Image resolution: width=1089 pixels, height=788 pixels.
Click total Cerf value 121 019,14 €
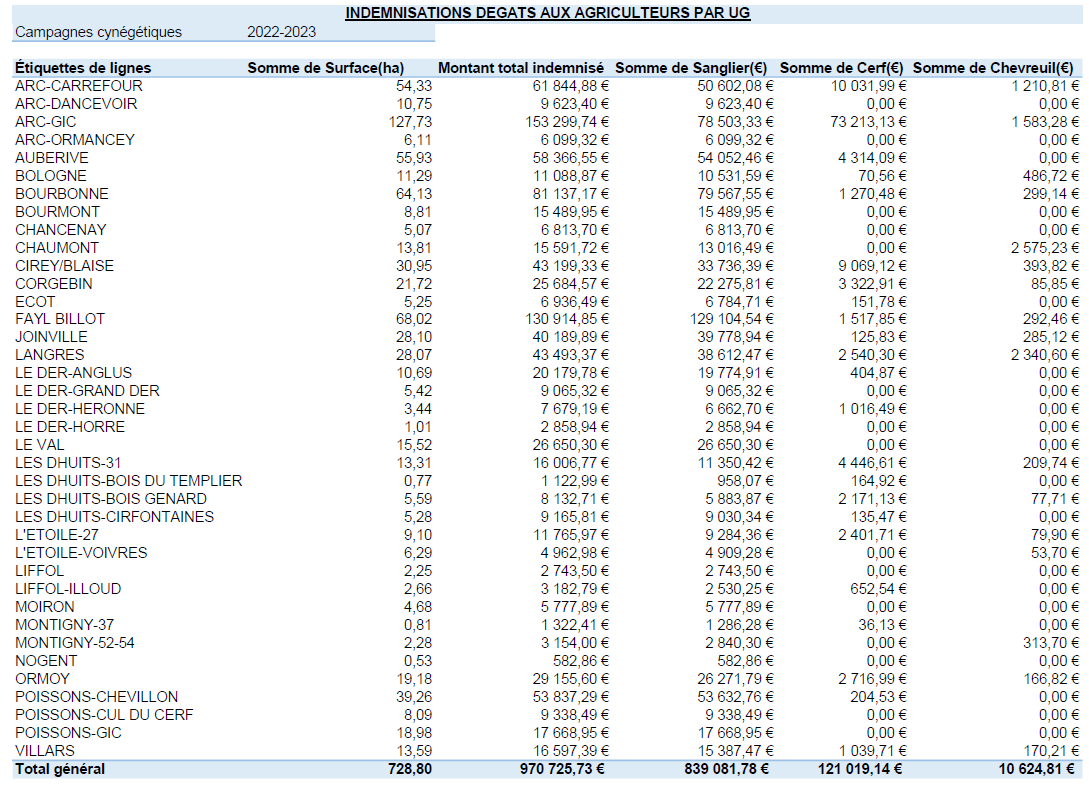[x=860, y=771]
